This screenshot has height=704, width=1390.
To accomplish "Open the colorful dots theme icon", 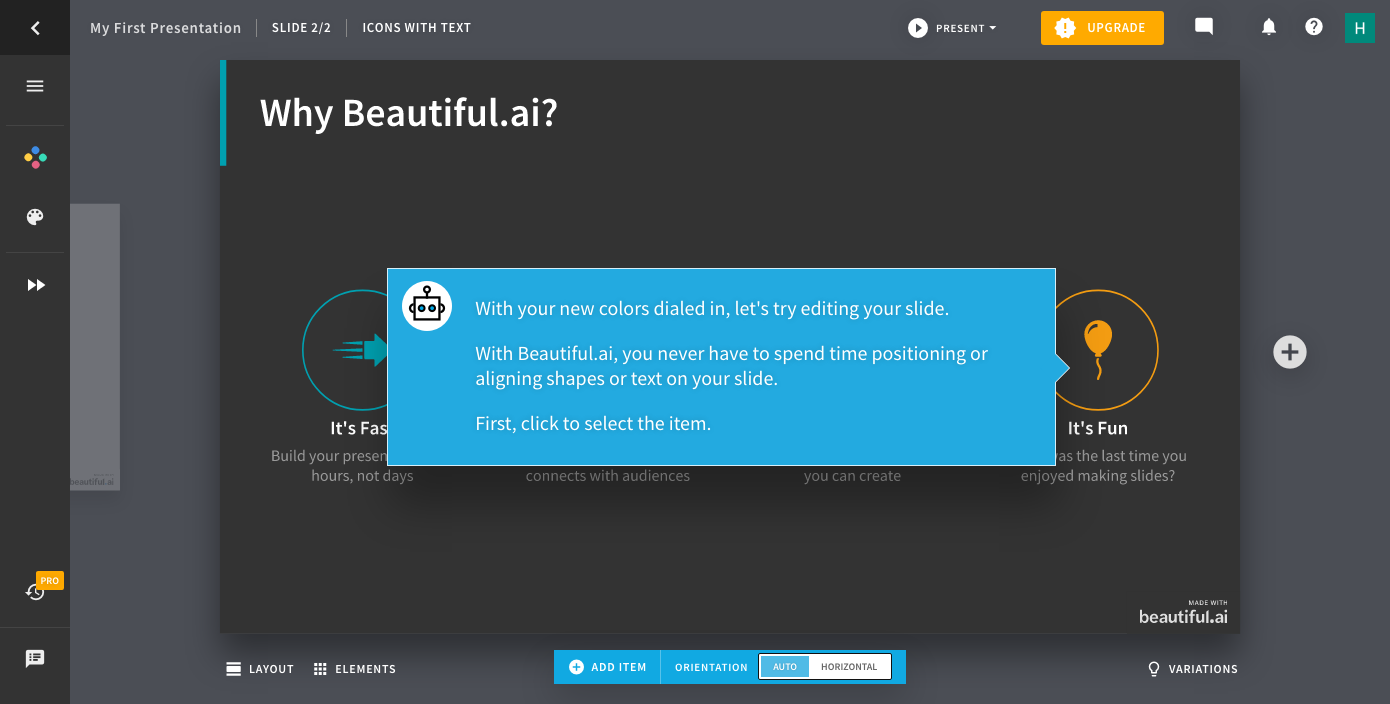I will click(x=35, y=157).
